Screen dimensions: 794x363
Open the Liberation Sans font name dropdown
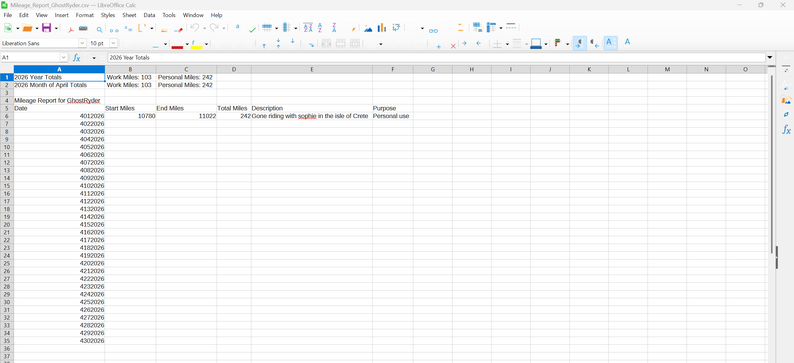point(84,44)
